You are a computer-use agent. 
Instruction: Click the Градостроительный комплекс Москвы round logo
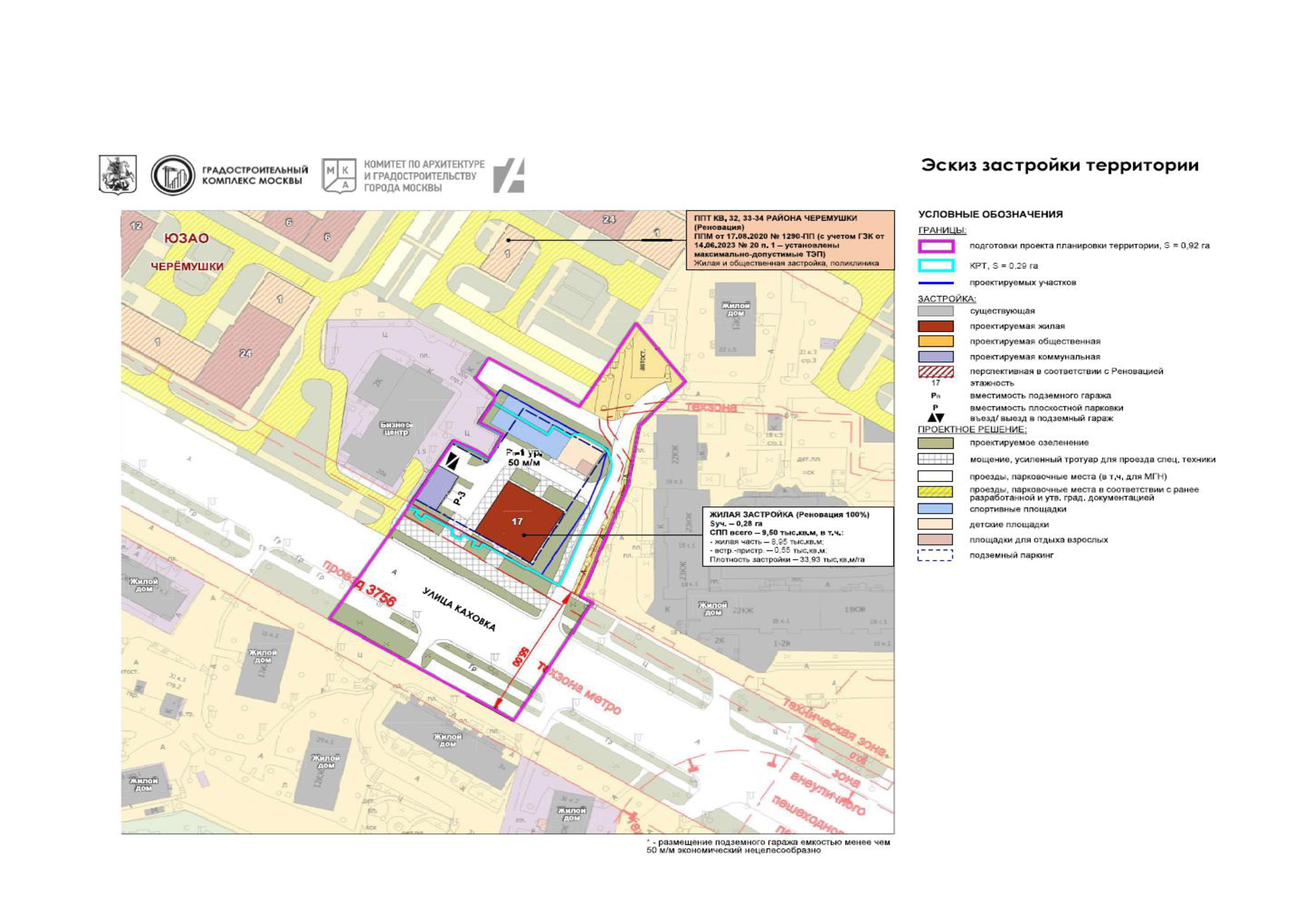[x=173, y=175]
